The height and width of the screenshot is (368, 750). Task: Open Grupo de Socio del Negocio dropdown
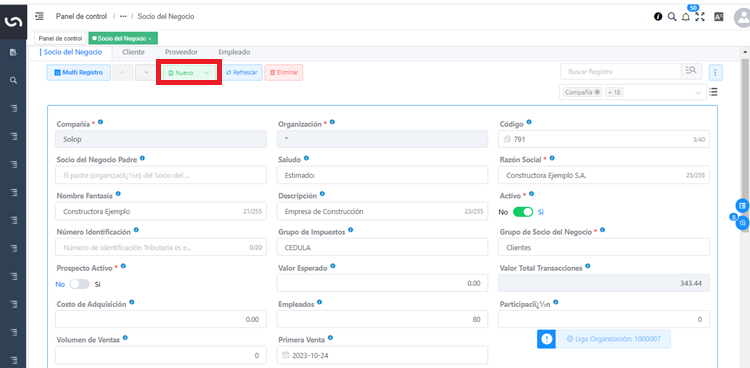click(604, 247)
